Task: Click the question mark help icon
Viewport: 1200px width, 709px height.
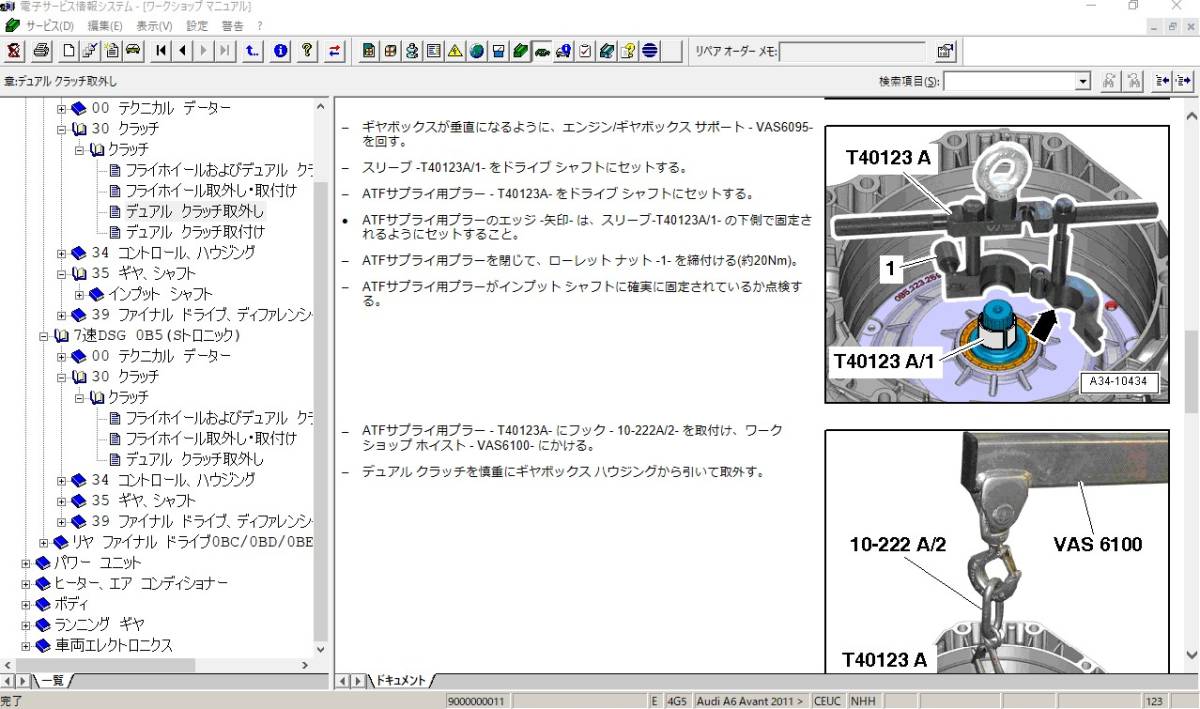Action: [306, 51]
